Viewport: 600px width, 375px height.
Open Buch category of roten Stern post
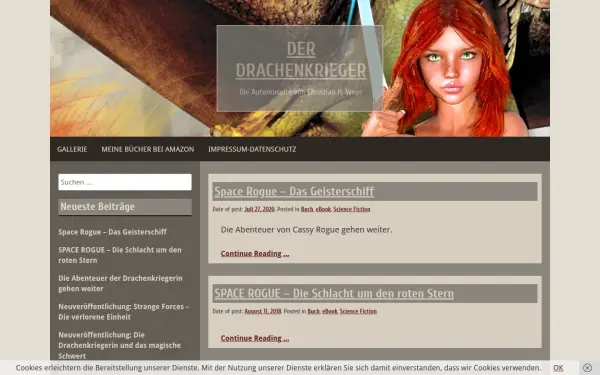tap(314, 311)
